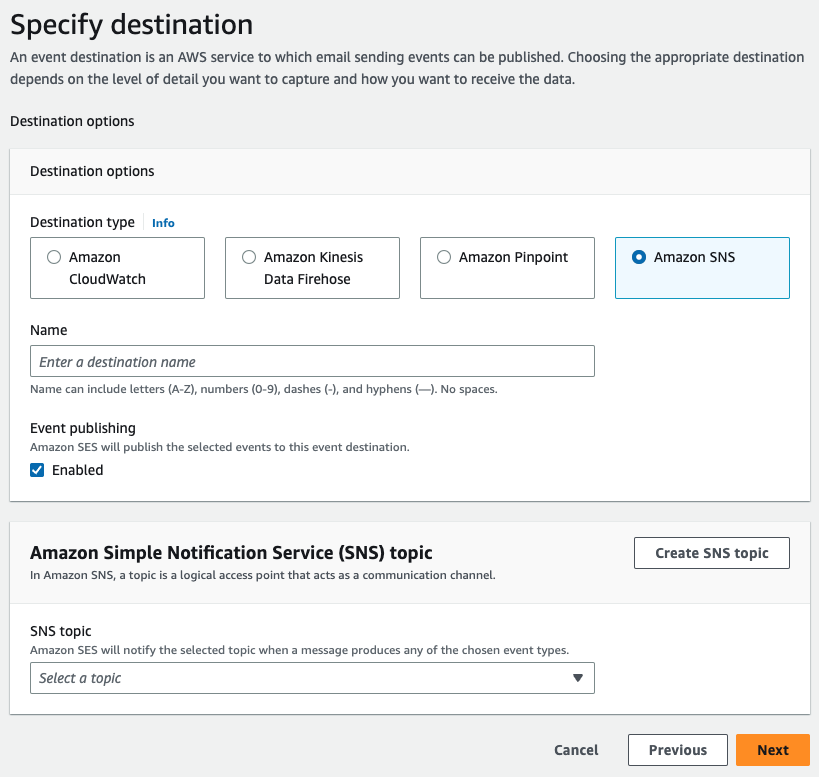This screenshot has width=819, height=777.
Task: Click the Destination type label
Action: point(82,222)
